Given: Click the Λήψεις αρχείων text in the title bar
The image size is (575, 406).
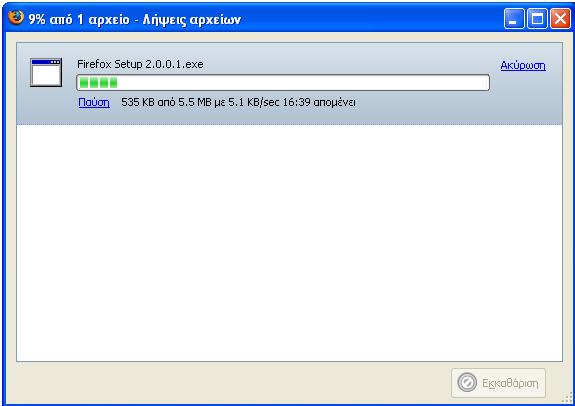Looking at the screenshot, I should [x=192, y=19].
